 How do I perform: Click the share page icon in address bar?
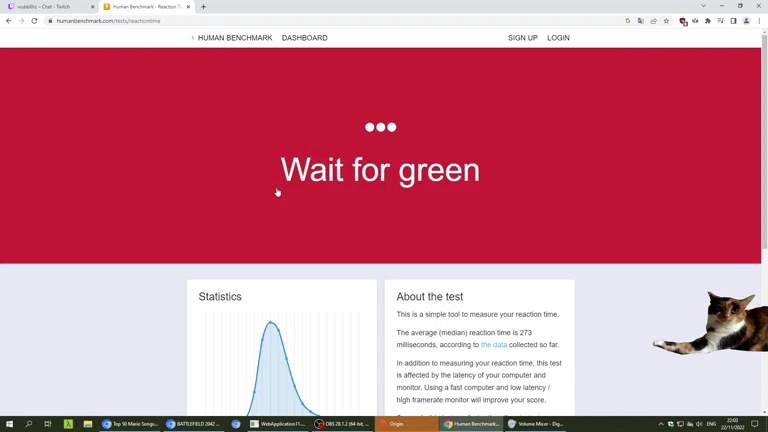pos(653,21)
